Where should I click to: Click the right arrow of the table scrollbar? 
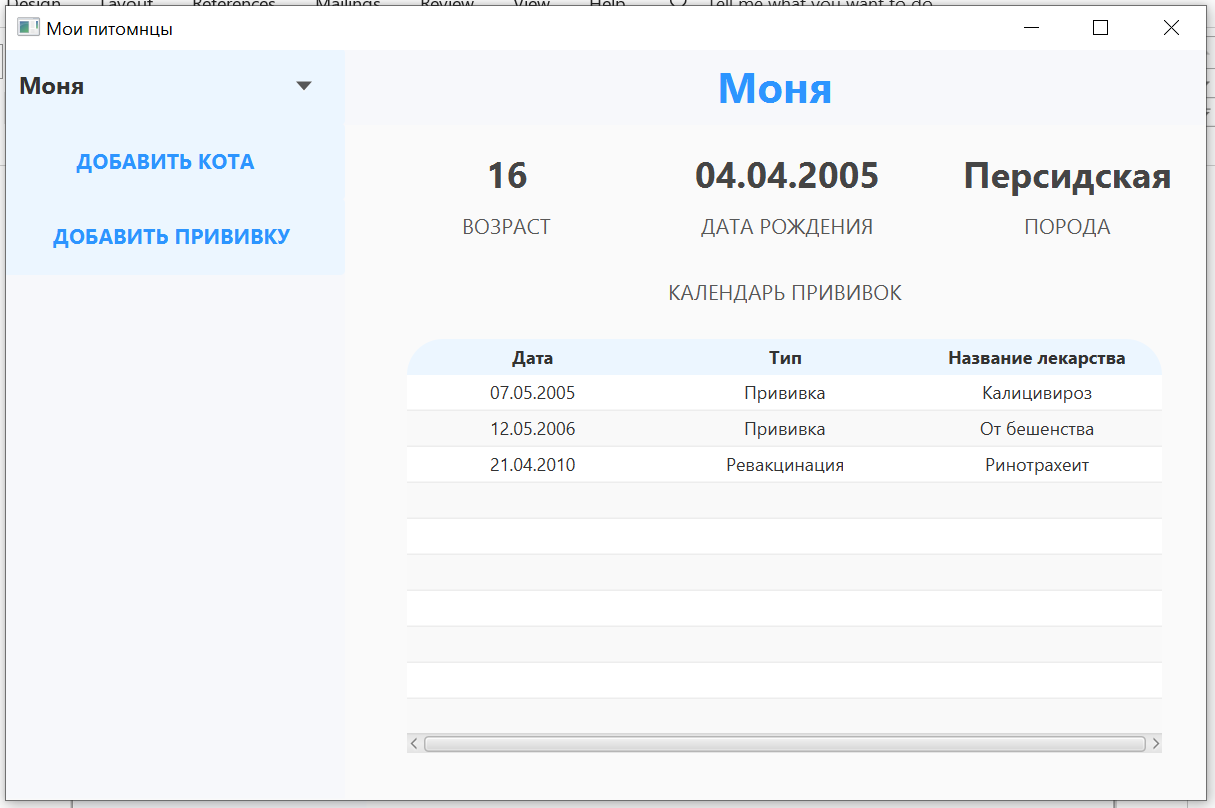(x=1156, y=743)
